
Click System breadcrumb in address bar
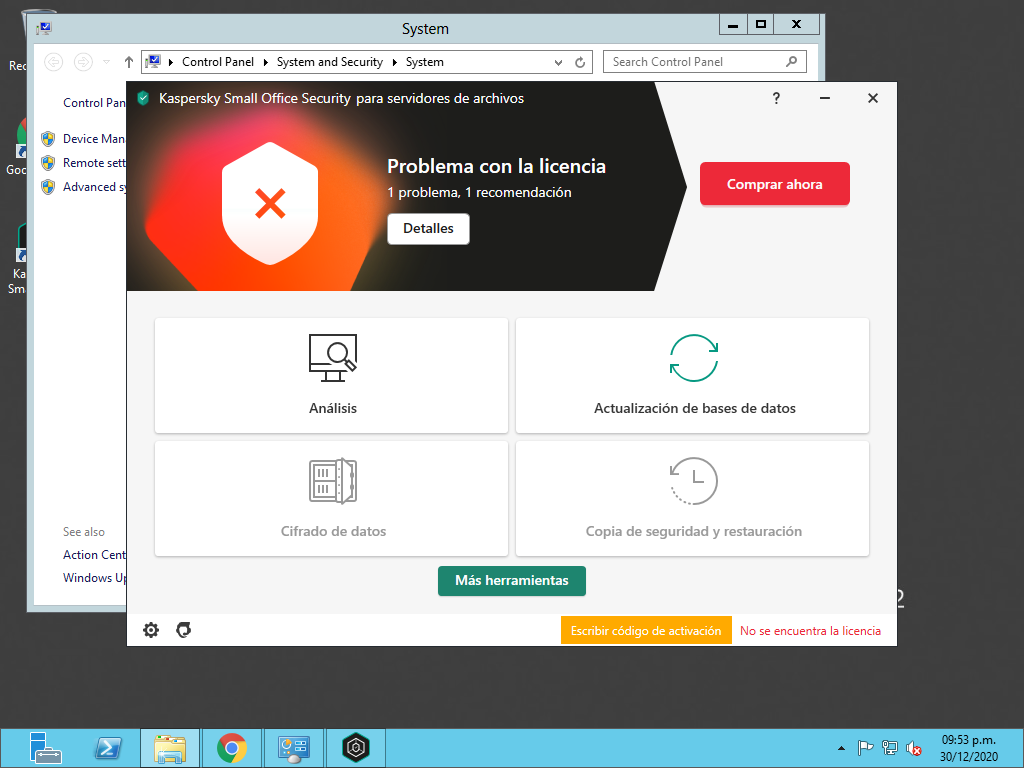click(424, 62)
